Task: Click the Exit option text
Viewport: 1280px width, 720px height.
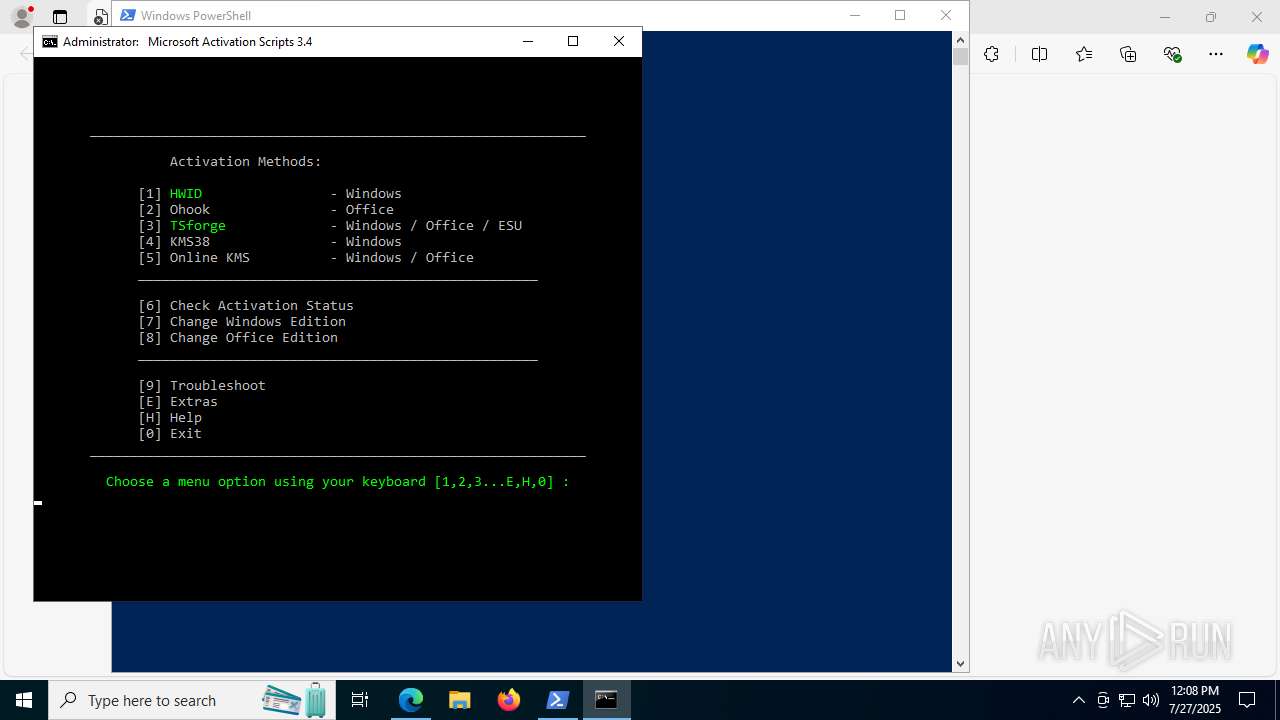Action: point(186,433)
